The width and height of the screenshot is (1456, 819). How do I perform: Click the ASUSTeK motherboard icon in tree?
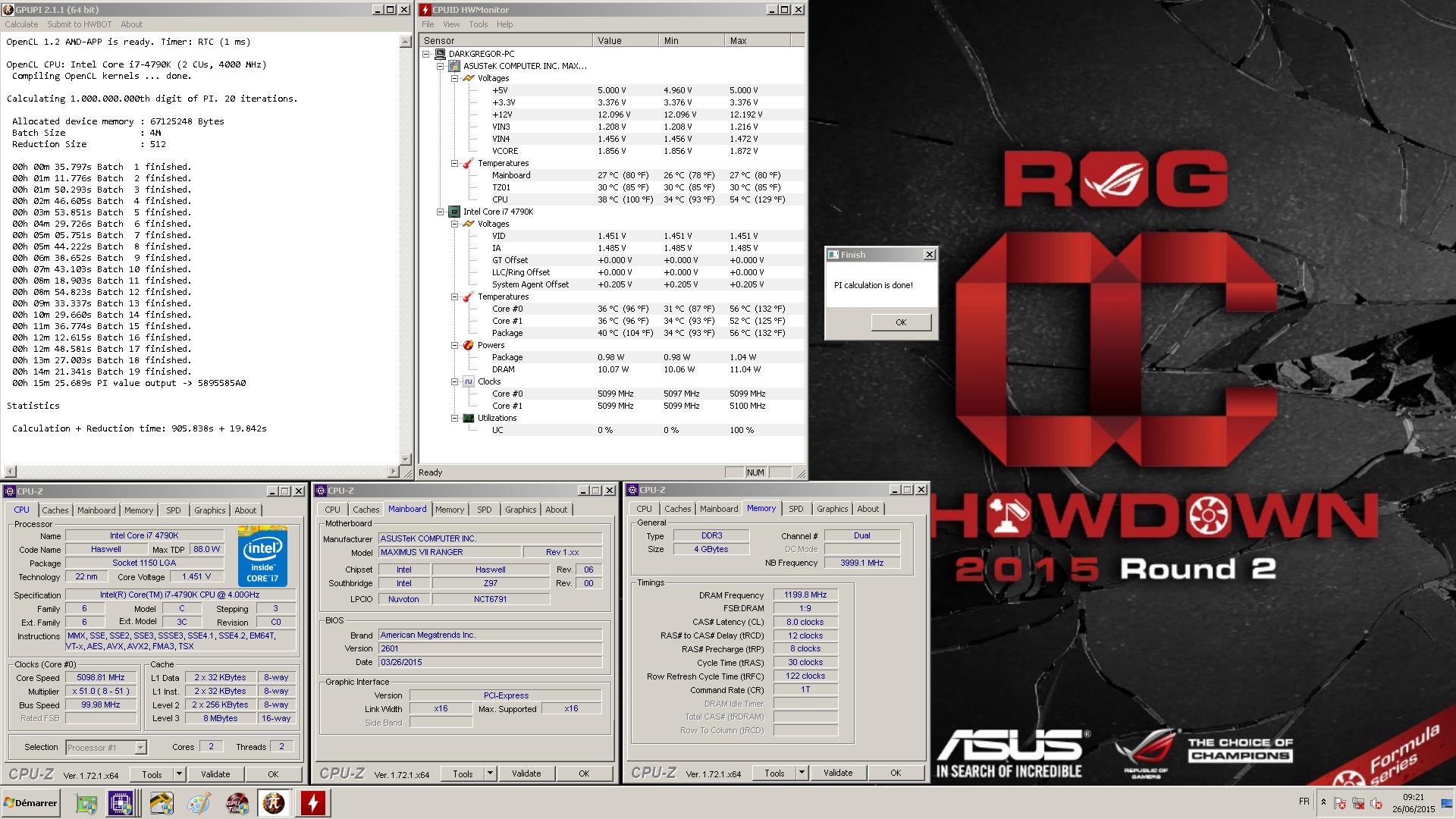point(454,66)
